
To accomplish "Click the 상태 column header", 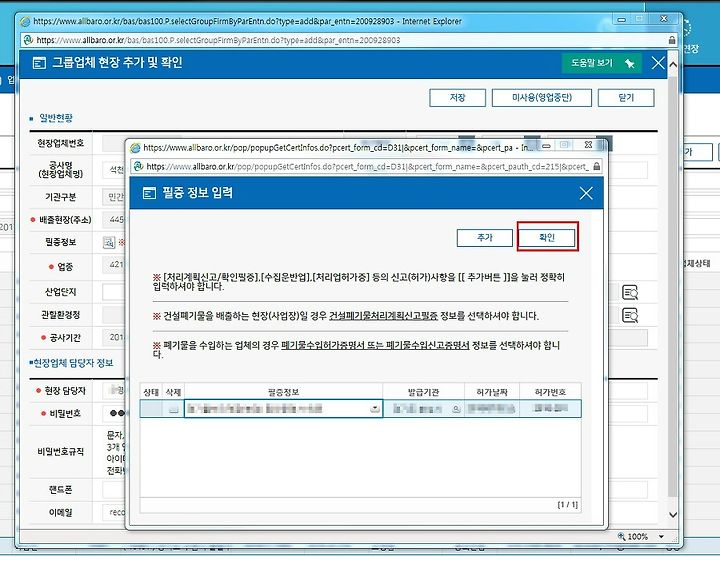I will [x=151, y=392].
